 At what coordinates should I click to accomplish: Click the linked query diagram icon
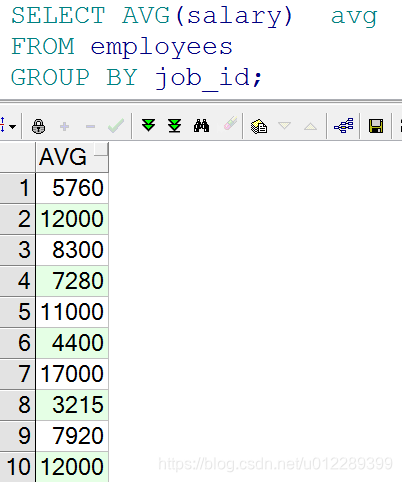point(344,126)
